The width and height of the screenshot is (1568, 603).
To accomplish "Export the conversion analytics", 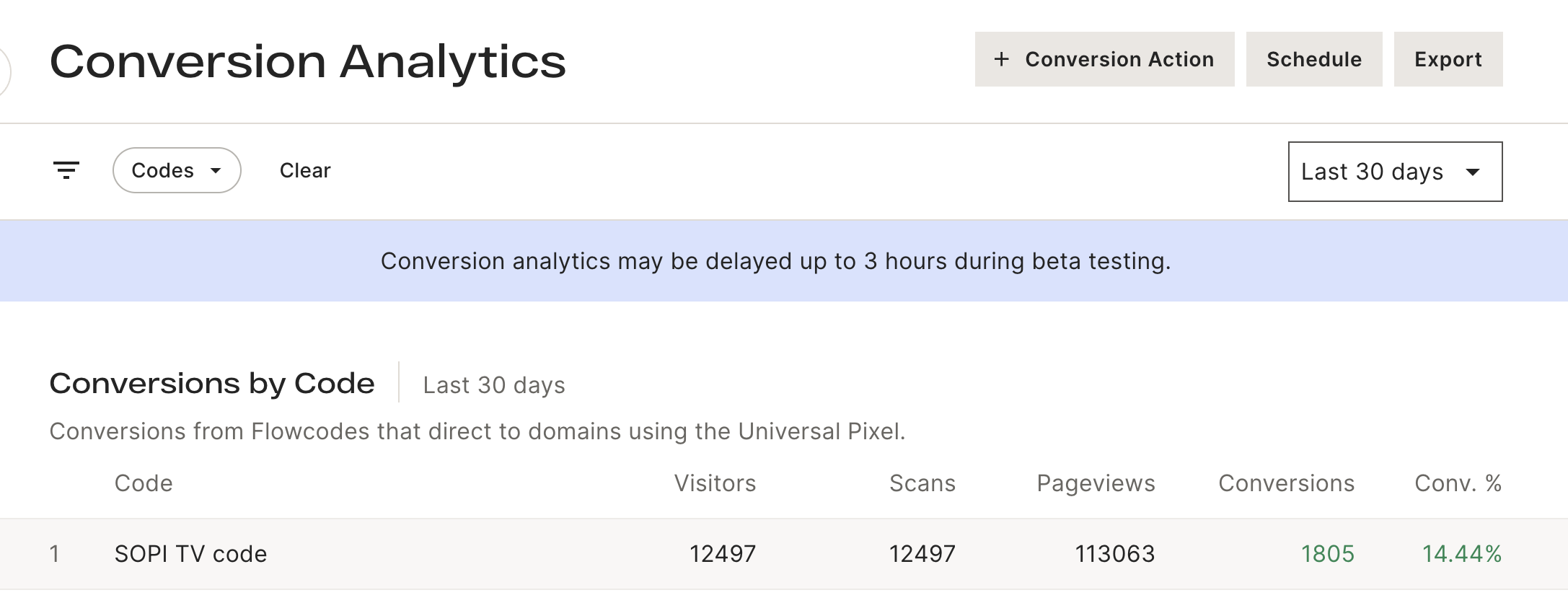I will [1448, 59].
